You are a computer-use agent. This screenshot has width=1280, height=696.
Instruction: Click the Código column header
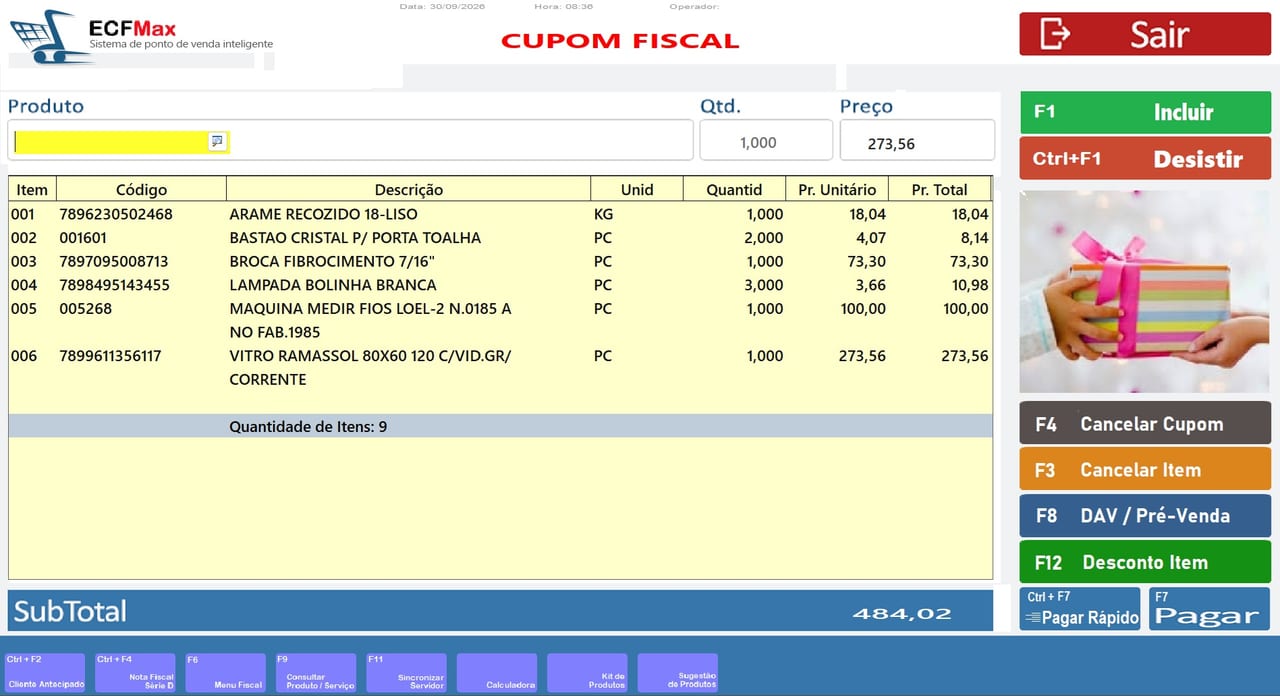[x=142, y=189]
